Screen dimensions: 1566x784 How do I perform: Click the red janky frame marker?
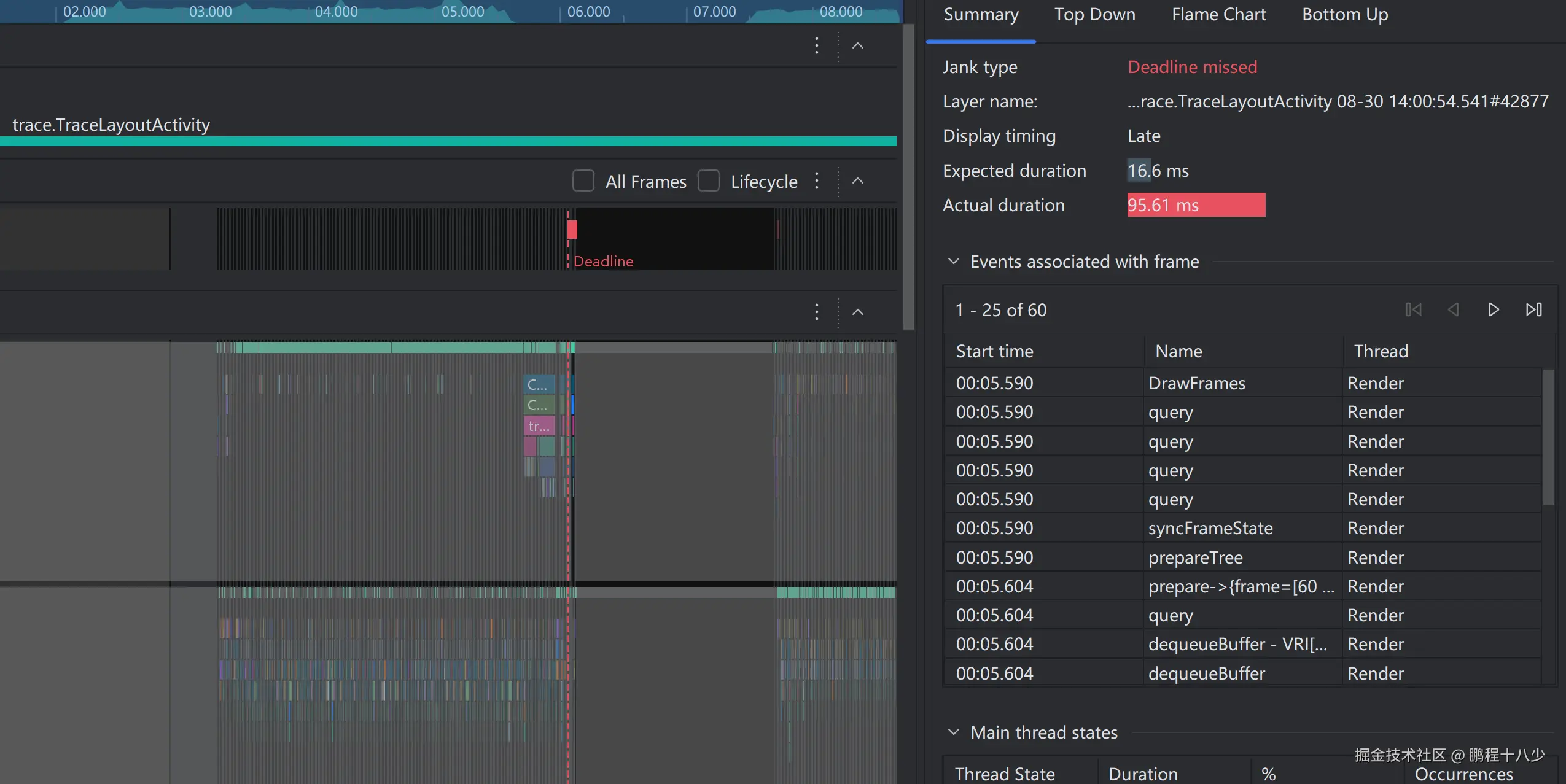point(572,230)
